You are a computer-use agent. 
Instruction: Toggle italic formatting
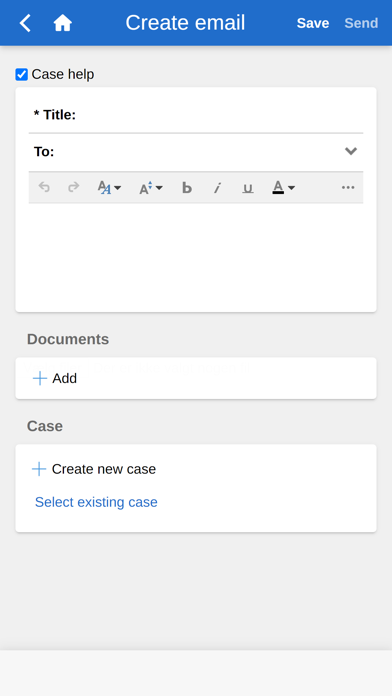(x=217, y=188)
